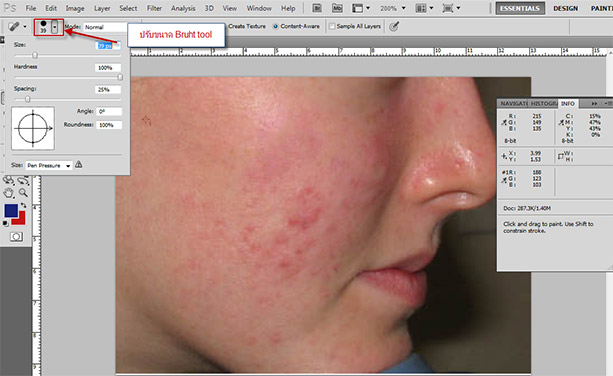Click the tablet pressure controls size icon

point(394,27)
